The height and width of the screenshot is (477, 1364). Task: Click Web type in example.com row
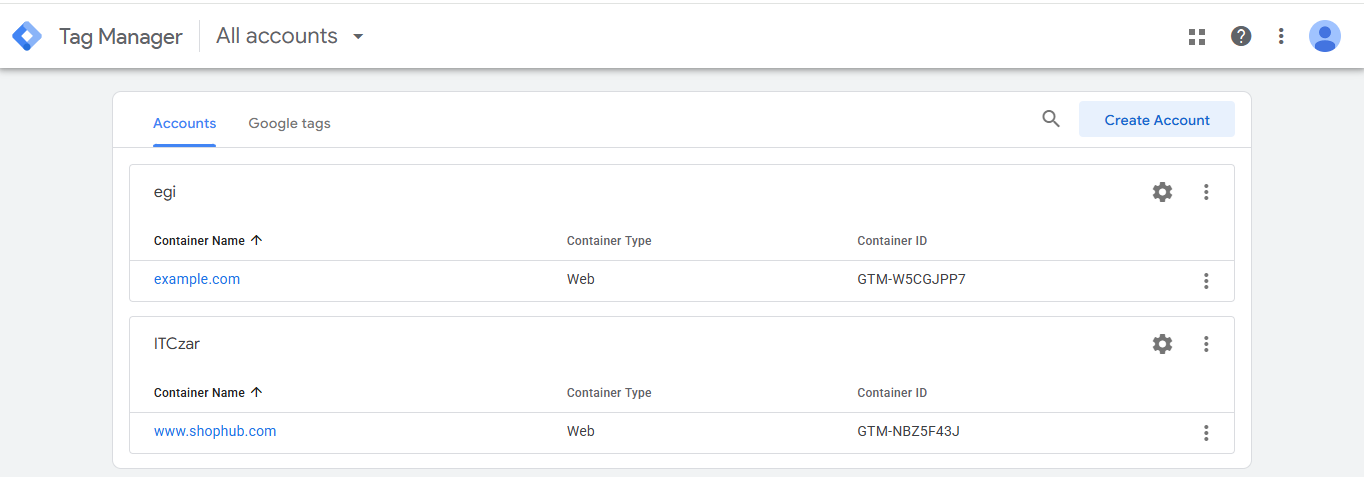point(581,279)
